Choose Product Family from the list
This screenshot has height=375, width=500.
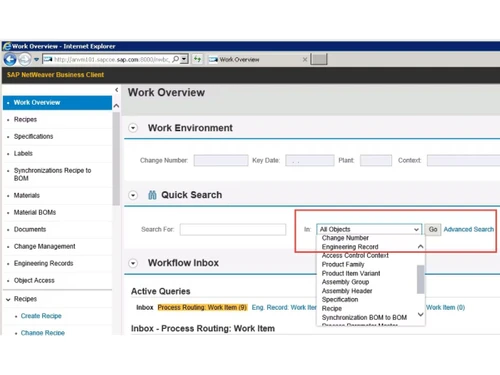tap(343, 264)
